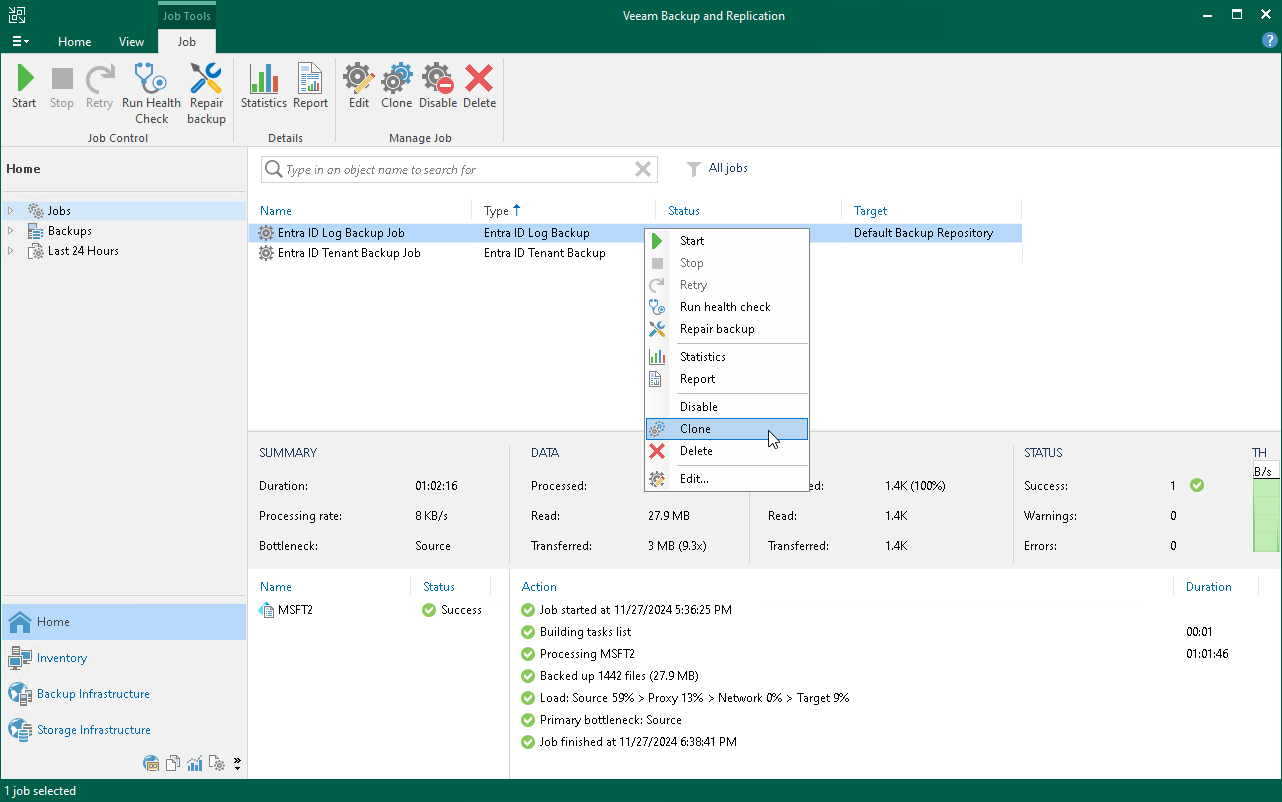The width and height of the screenshot is (1282, 802).
Task: Choose Disable in the context menu
Action: tap(727, 407)
